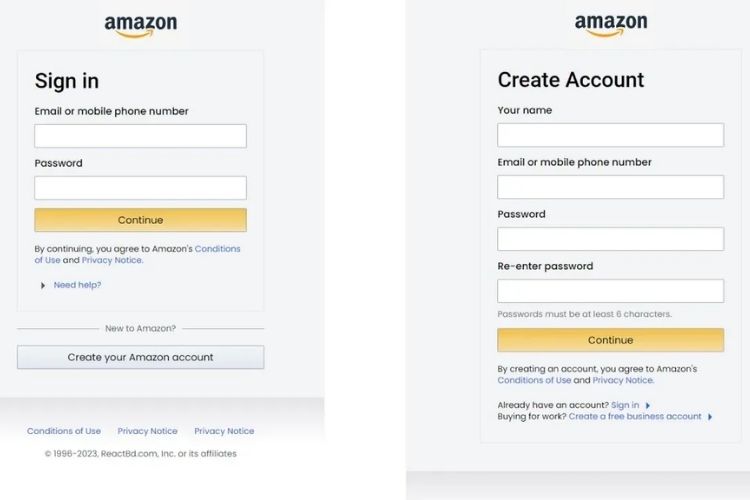Expand the Need help arrow

(x=43, y=286)
